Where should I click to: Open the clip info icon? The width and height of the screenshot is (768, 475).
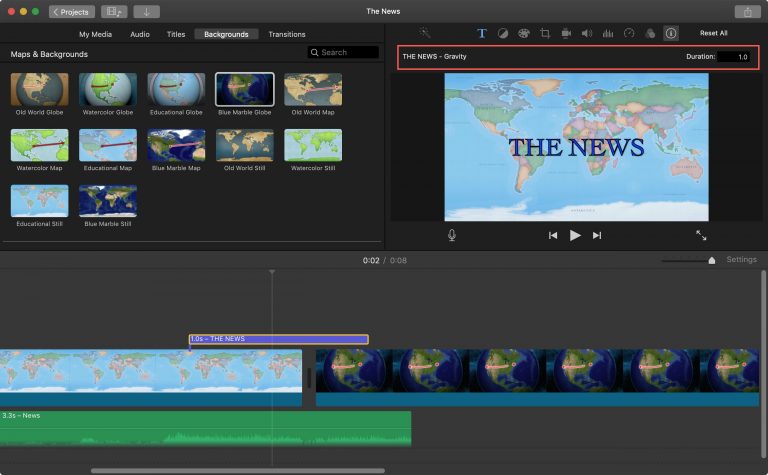click(x=671, y=33)
